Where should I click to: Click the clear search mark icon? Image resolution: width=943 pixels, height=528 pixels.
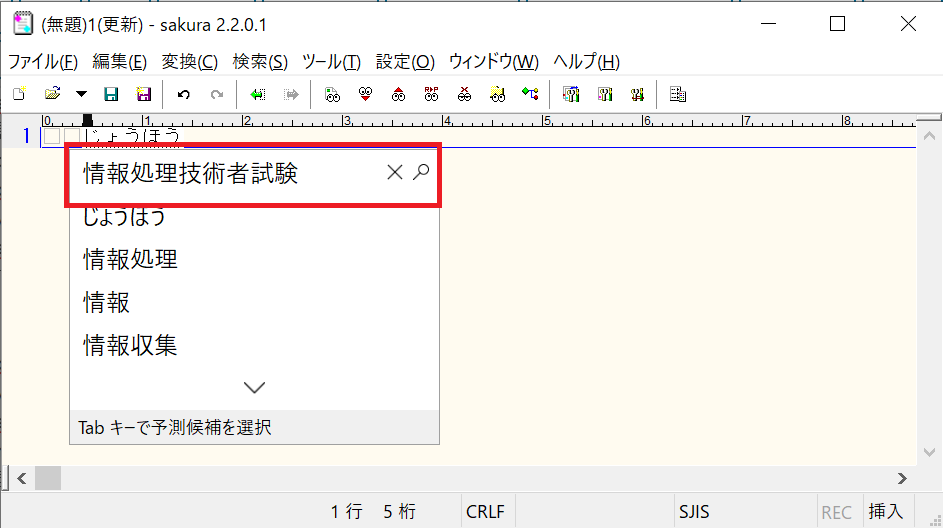click(464, 94)
